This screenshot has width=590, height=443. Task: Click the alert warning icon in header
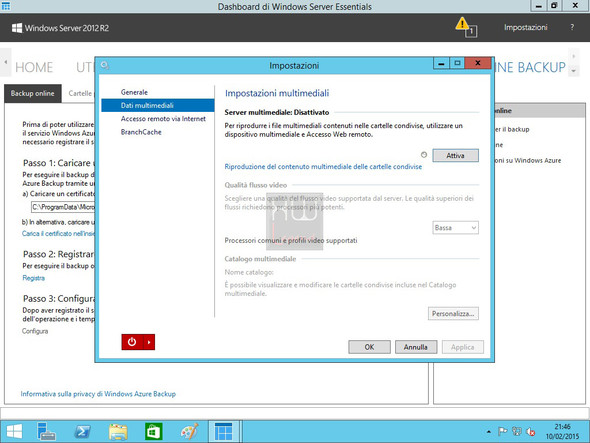(466, 27)
